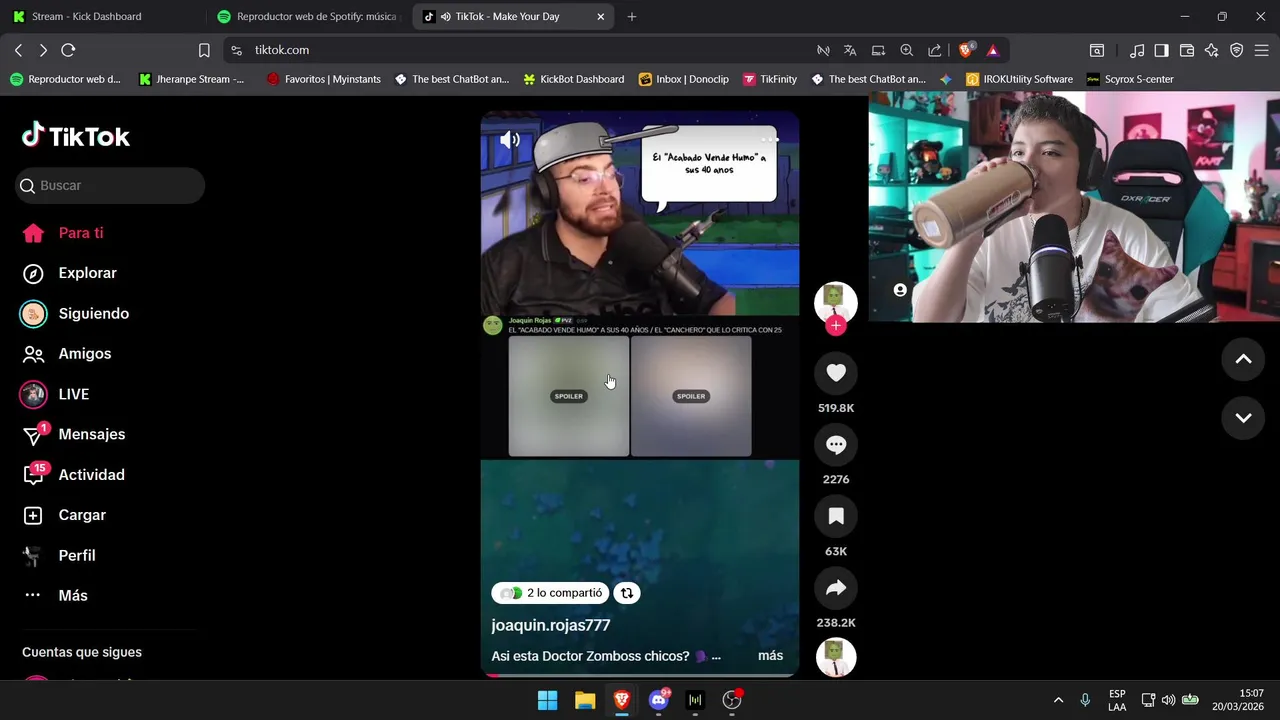This screenshot has height=720, width=1280.
Task: Mute the video with the speaker icon
Action: tap(510, 140)
